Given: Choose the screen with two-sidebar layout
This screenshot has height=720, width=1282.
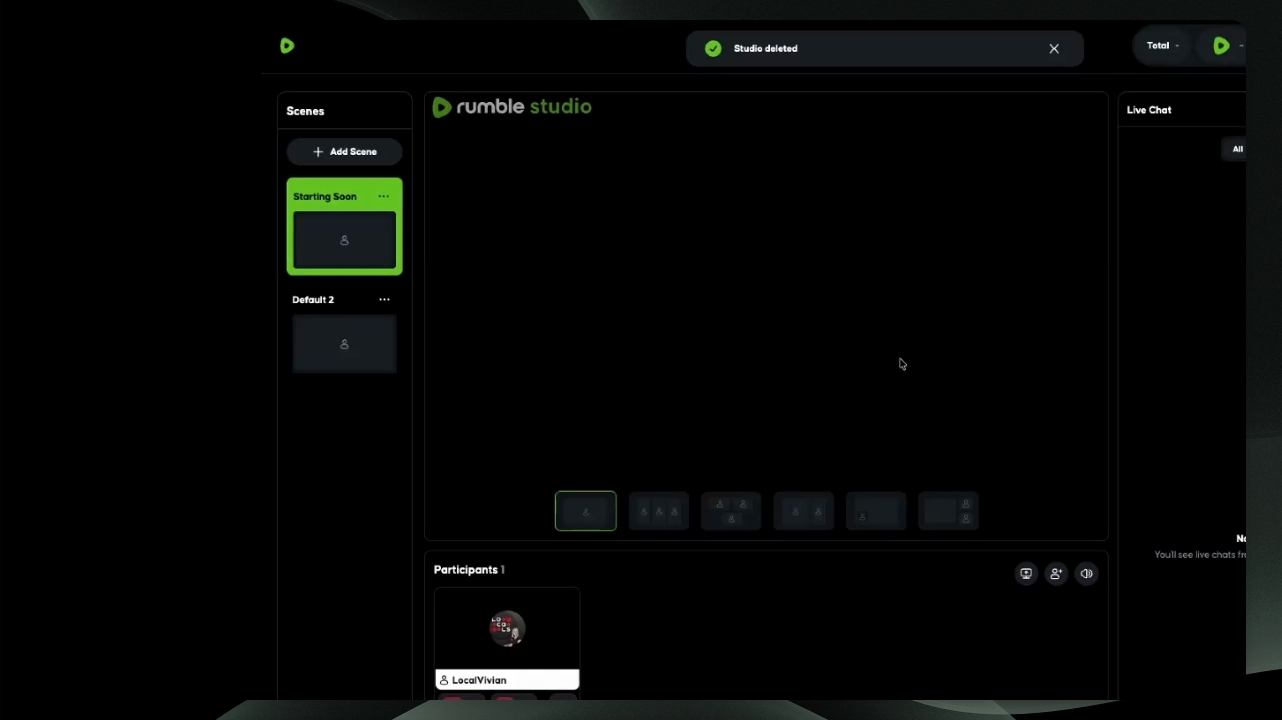Looking at the screenshot, I should click(x=948, y=511).
